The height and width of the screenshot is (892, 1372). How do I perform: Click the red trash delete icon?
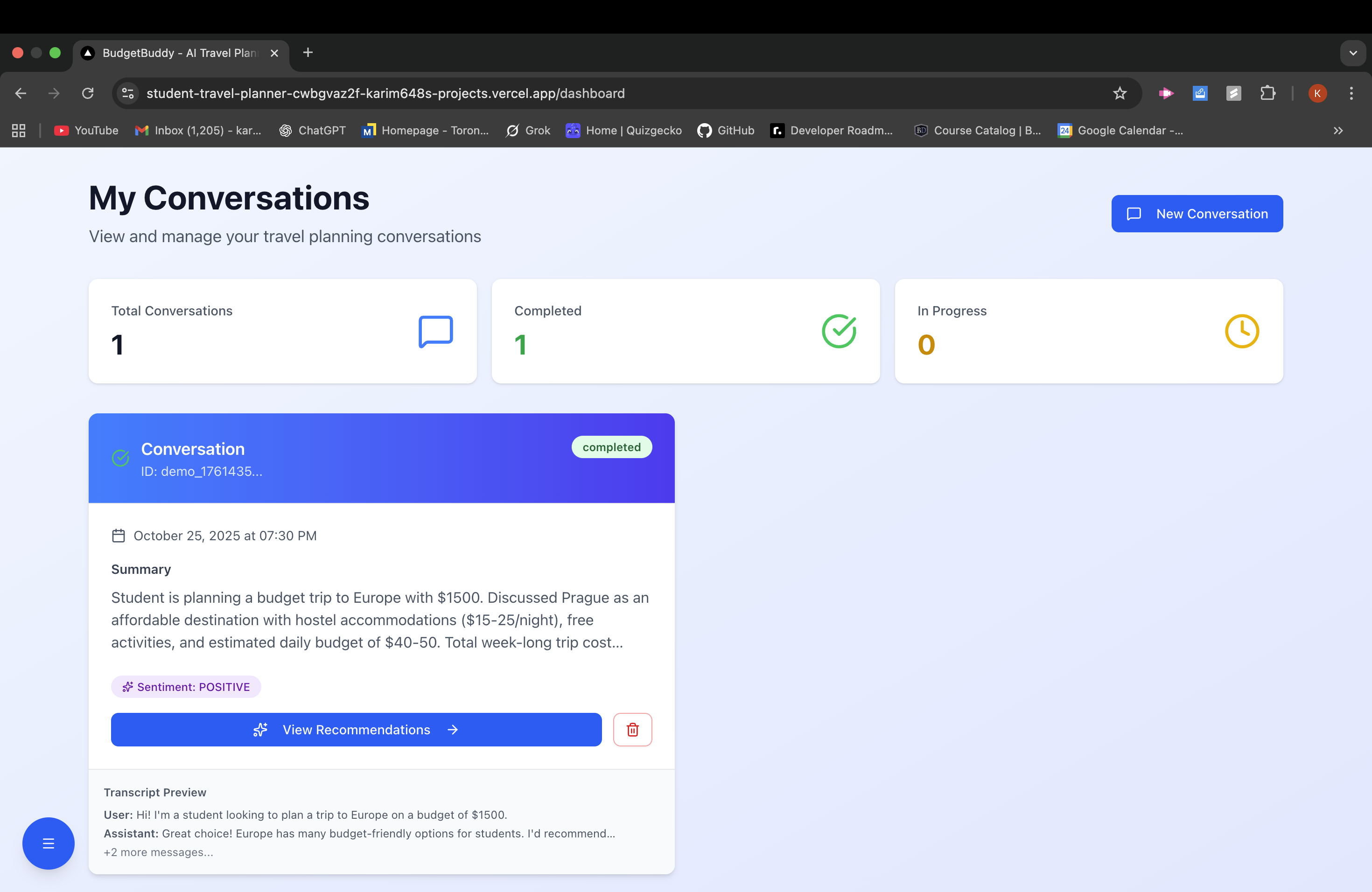pyautogui.click(x=632, y=730)
